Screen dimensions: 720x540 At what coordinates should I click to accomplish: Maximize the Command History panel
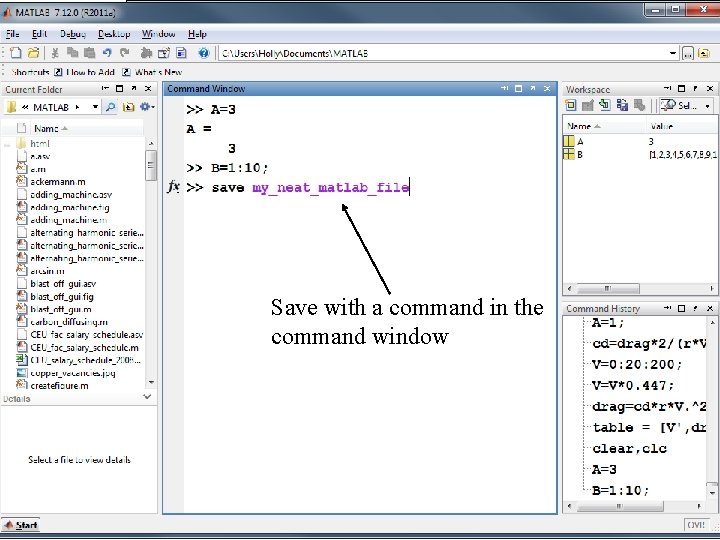coord(681,308)
